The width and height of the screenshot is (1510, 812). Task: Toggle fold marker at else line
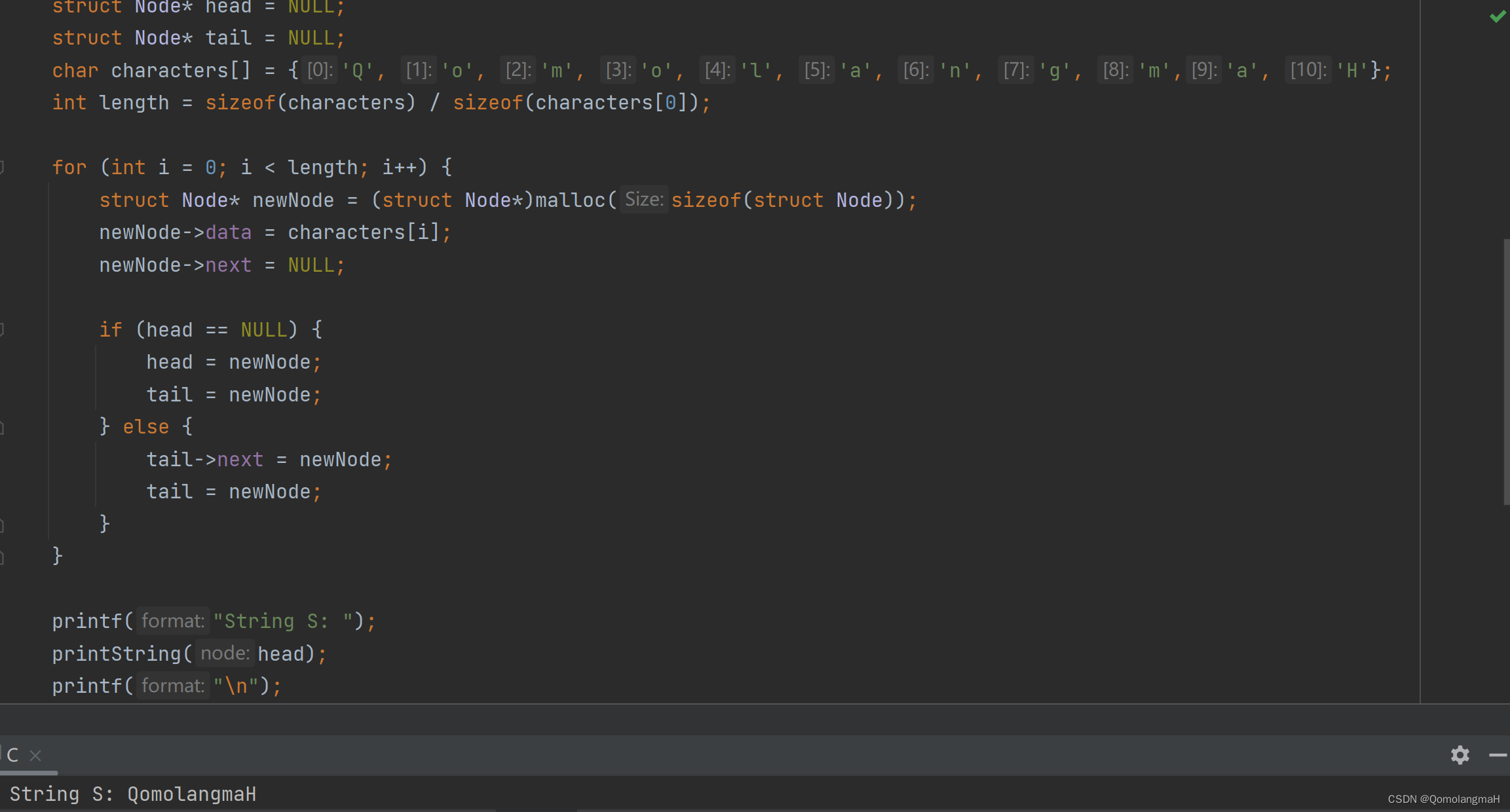click(x=2, y=427)
